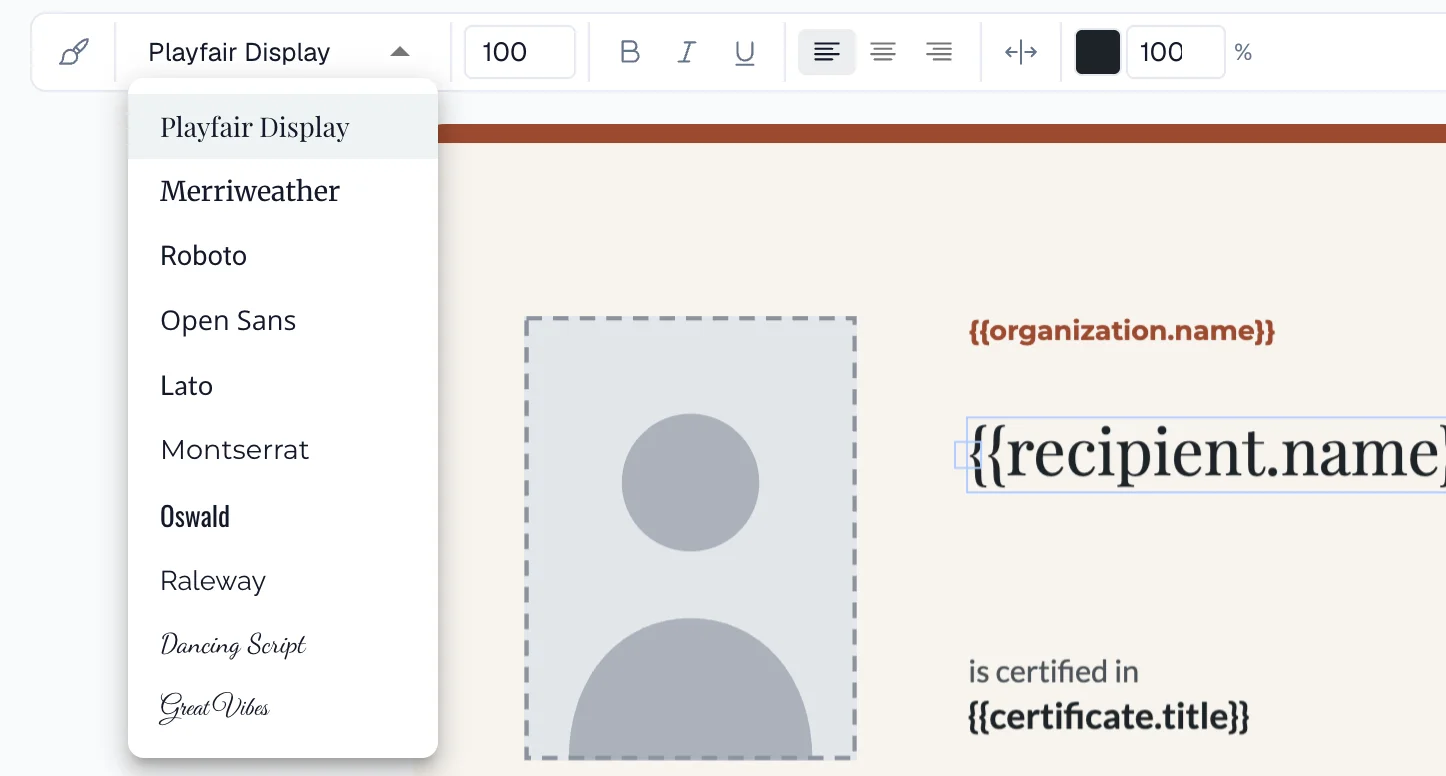Select the Montserrat font

coord(283,450)
